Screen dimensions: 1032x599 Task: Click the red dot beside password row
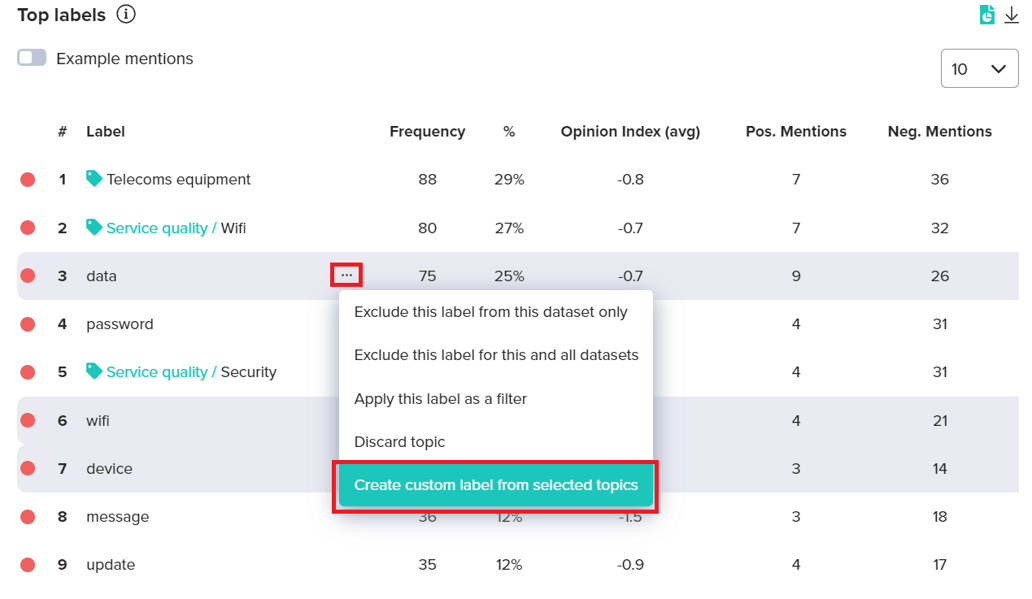pyautogui.click(x=28, y=324)
